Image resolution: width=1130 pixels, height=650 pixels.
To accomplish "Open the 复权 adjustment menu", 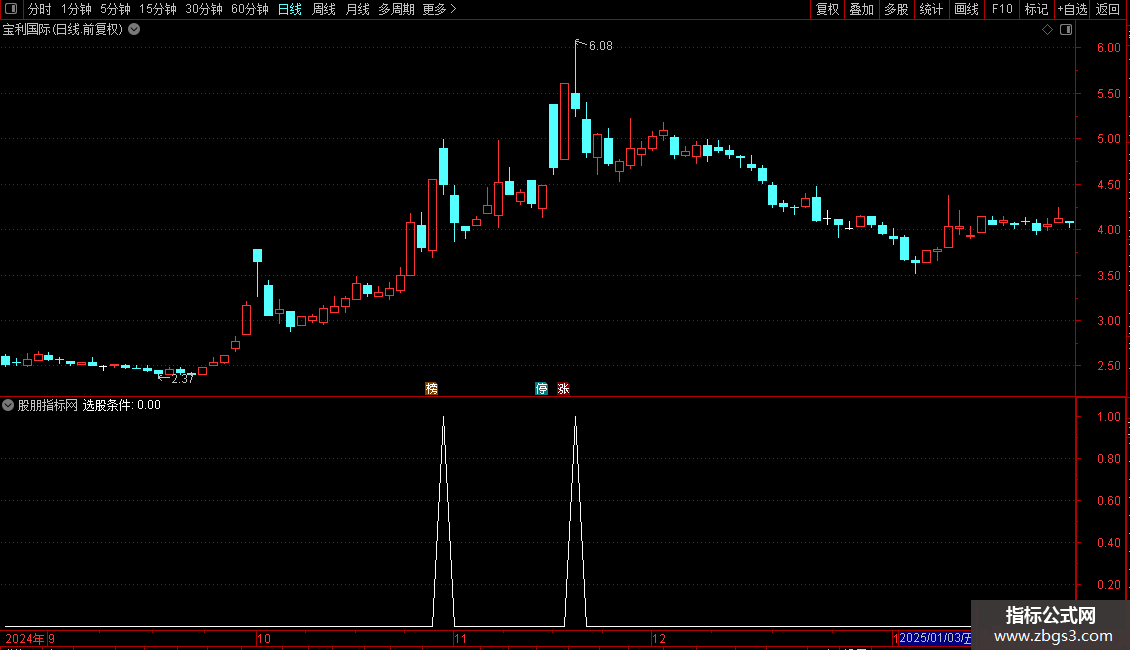I will (827, 9).
